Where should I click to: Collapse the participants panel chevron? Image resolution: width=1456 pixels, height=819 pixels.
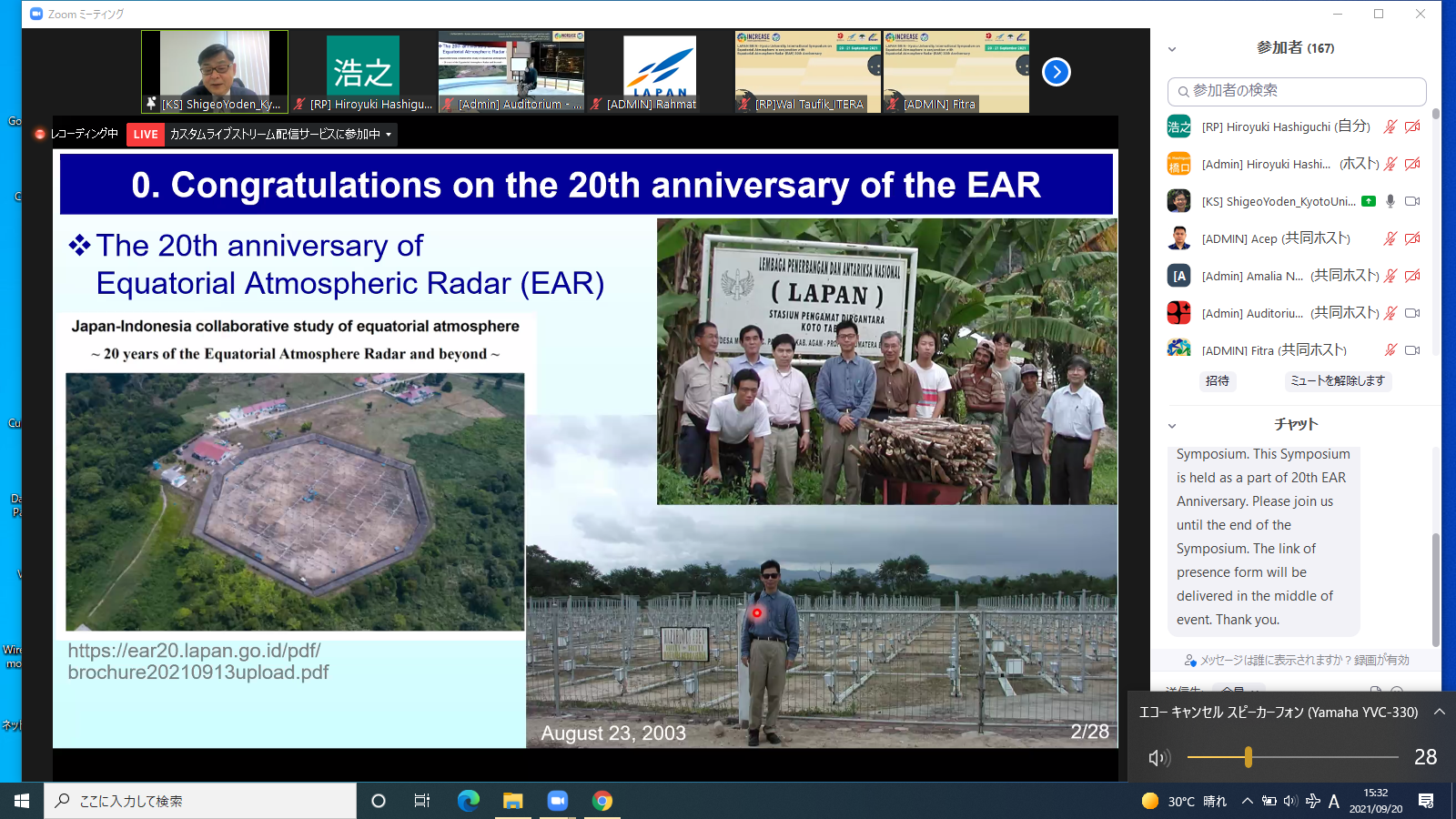[x=1172, y=49]
